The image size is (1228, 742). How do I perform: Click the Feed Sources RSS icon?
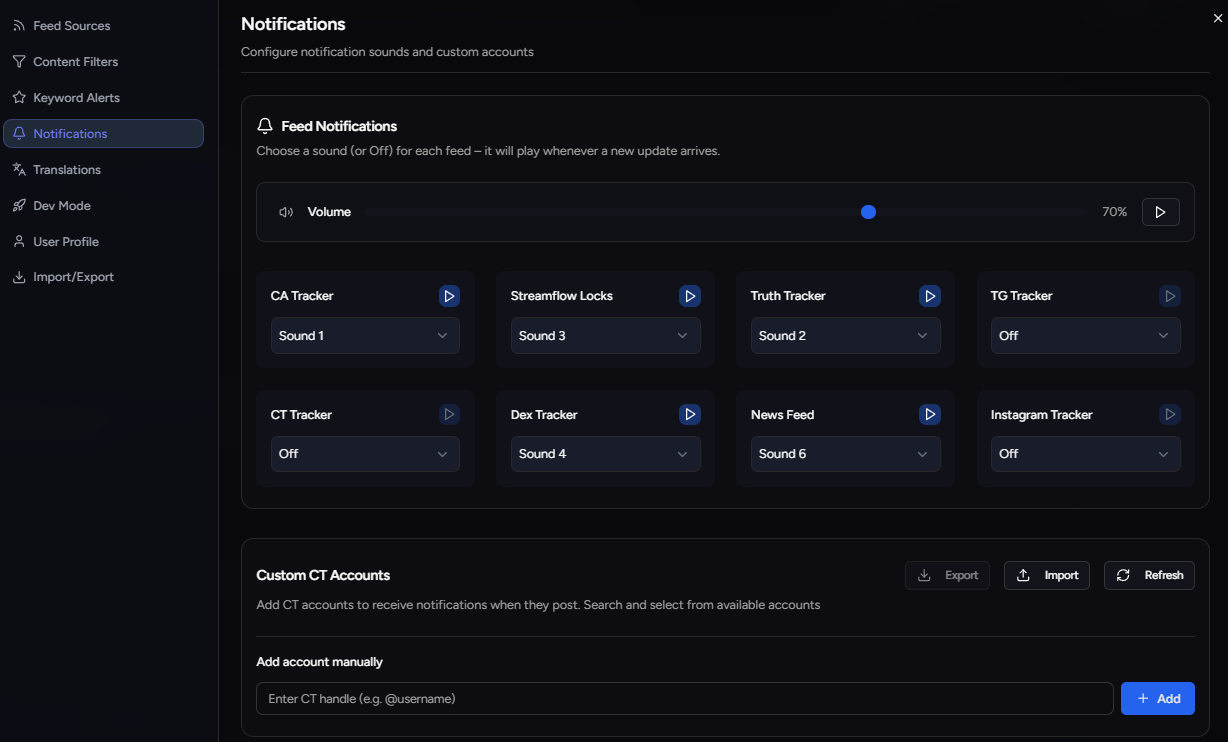(x=19, y=25)
